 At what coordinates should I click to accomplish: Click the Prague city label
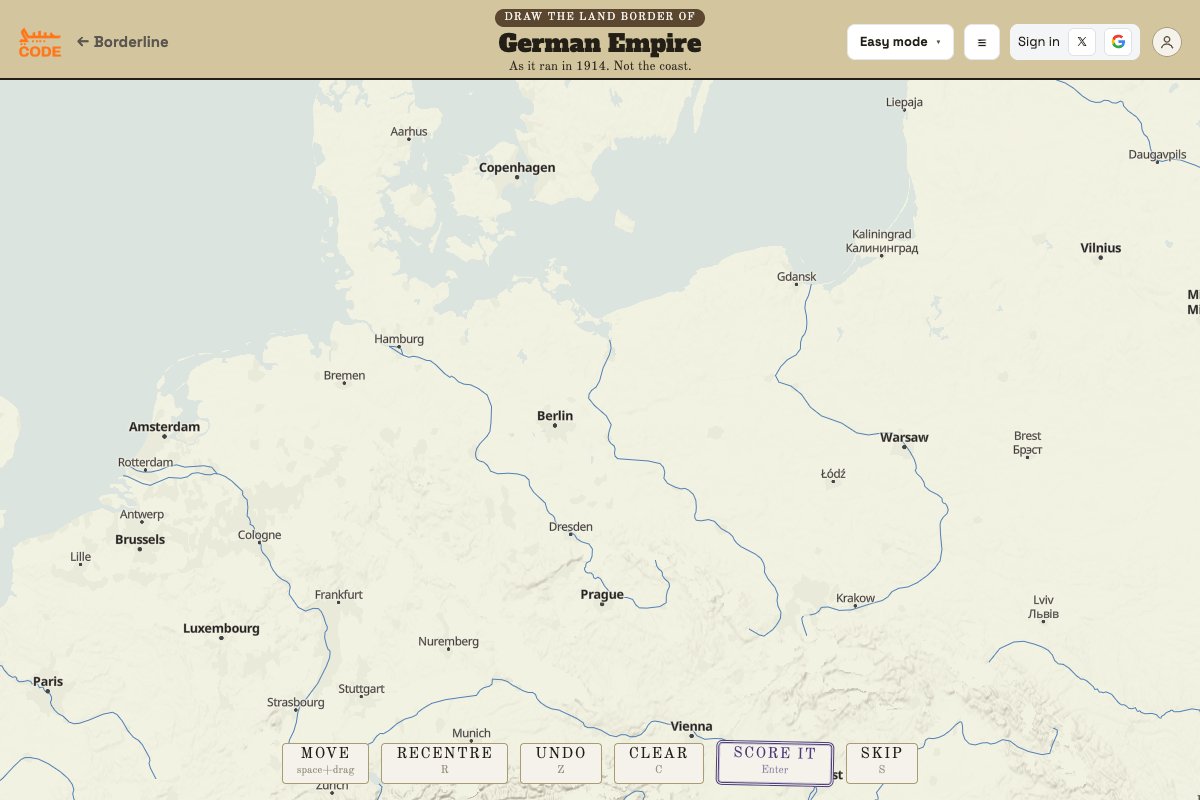click(x=602, y=595)
